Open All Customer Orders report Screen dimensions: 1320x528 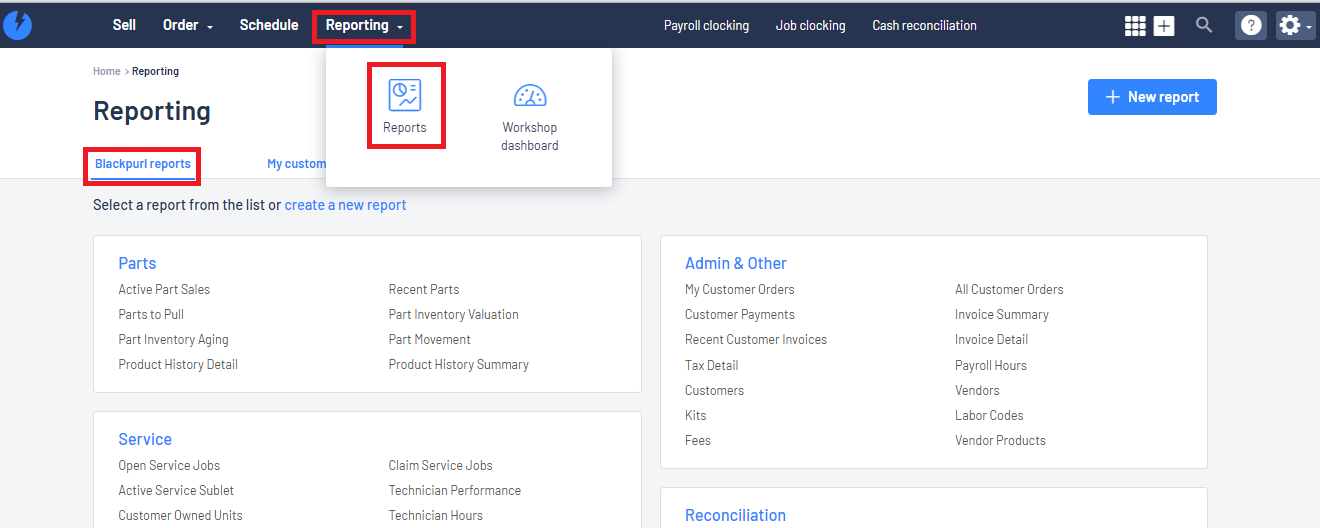pos(1009,289)
